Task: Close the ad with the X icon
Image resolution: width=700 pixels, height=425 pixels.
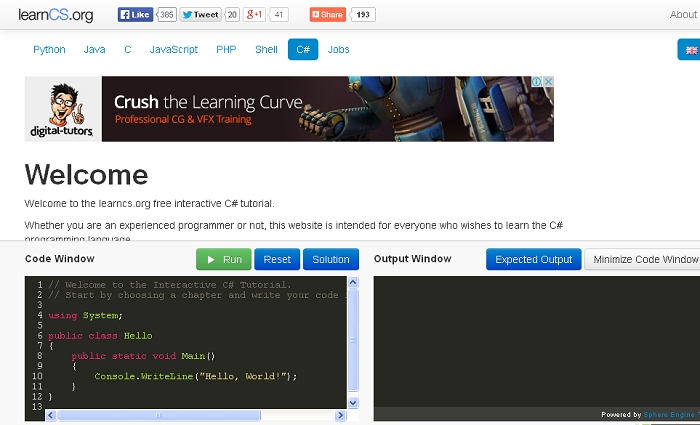Action: click(x=549, y=82)
